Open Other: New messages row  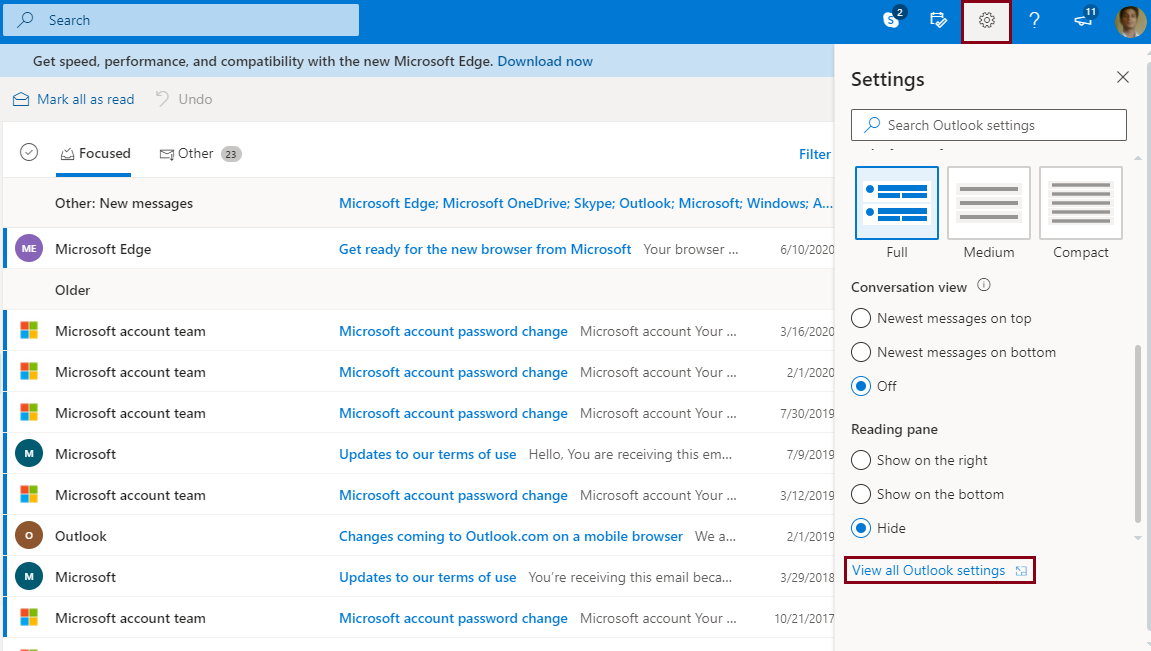pyautogui.click(x=418, y=203)
